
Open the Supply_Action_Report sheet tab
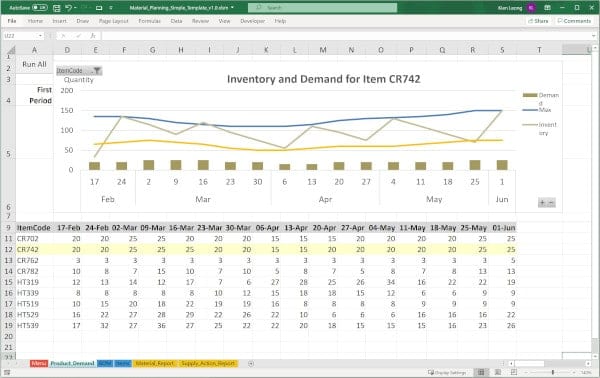click(208, 363)
